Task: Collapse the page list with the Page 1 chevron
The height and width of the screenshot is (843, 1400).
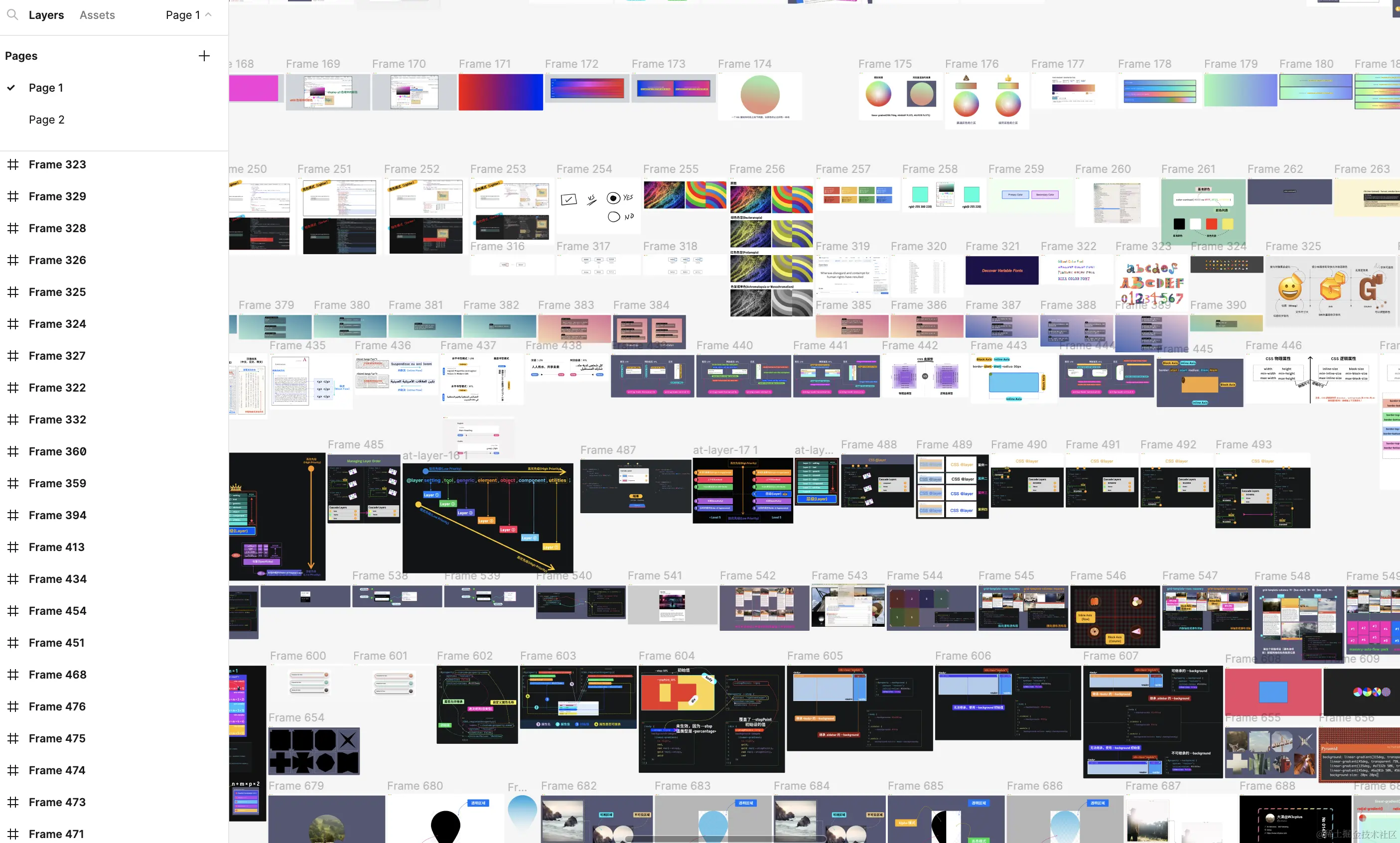Action: point(208,15)
